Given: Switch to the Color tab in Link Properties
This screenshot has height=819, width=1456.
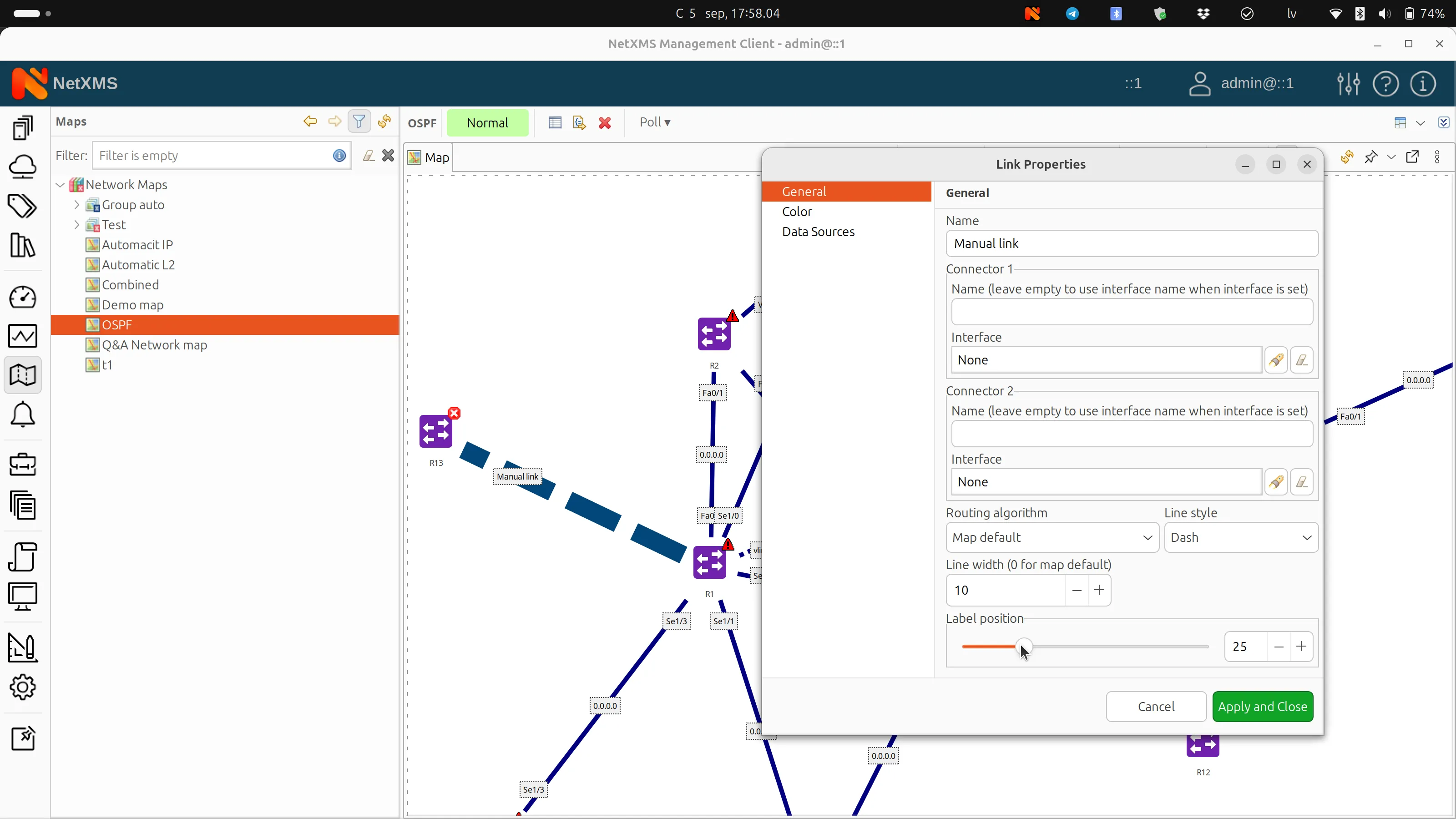Looking at the screenshot, I should [x=797, y=212].
